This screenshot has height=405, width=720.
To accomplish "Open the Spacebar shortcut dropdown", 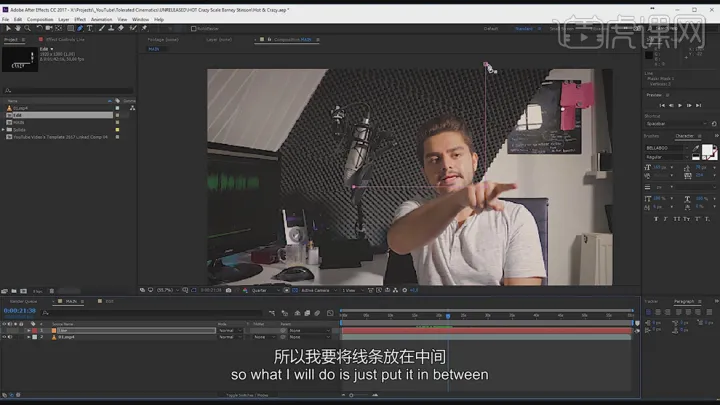I will (x=676, y=124).
